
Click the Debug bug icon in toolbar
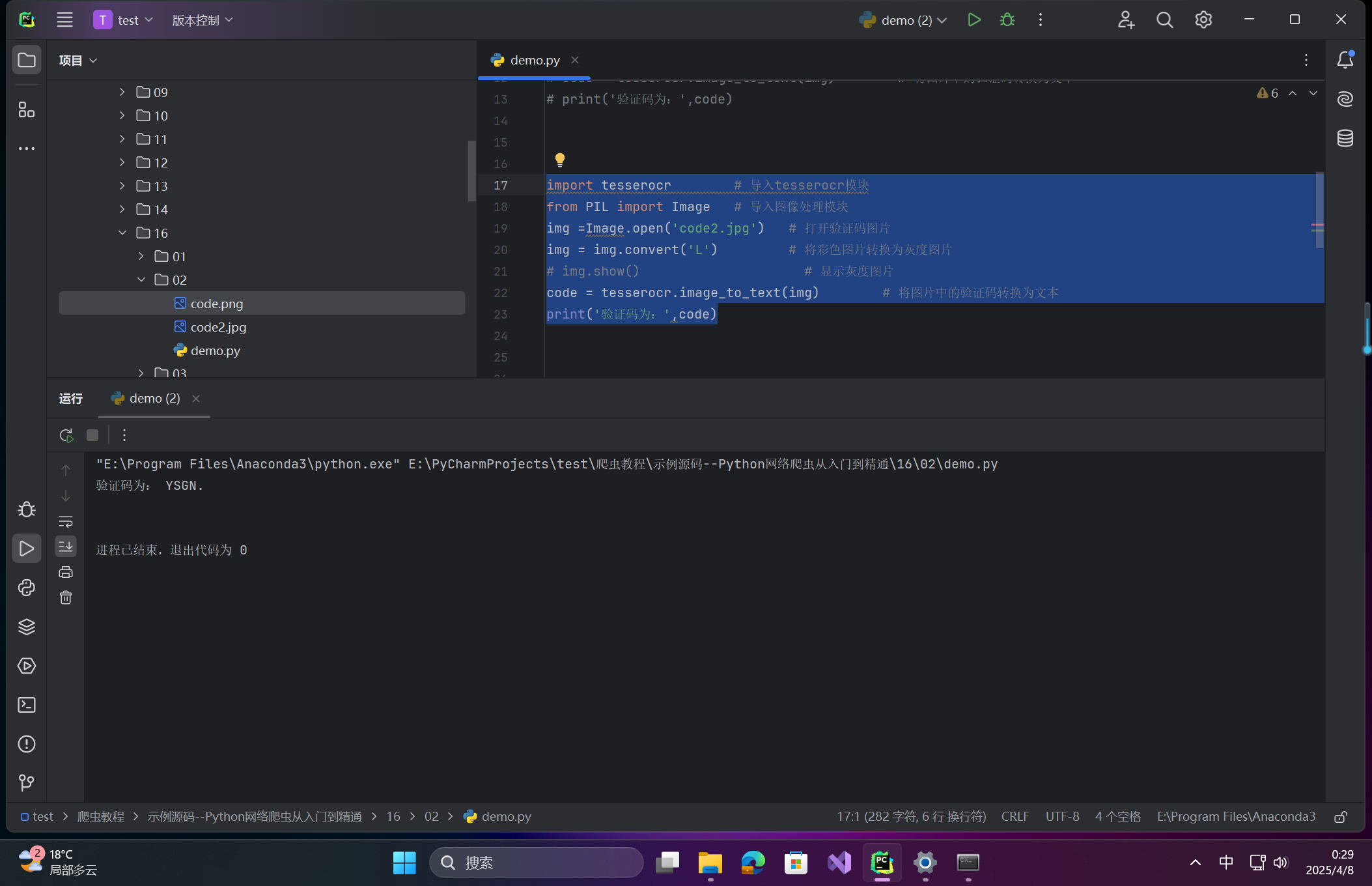(x=1007, y=20)
